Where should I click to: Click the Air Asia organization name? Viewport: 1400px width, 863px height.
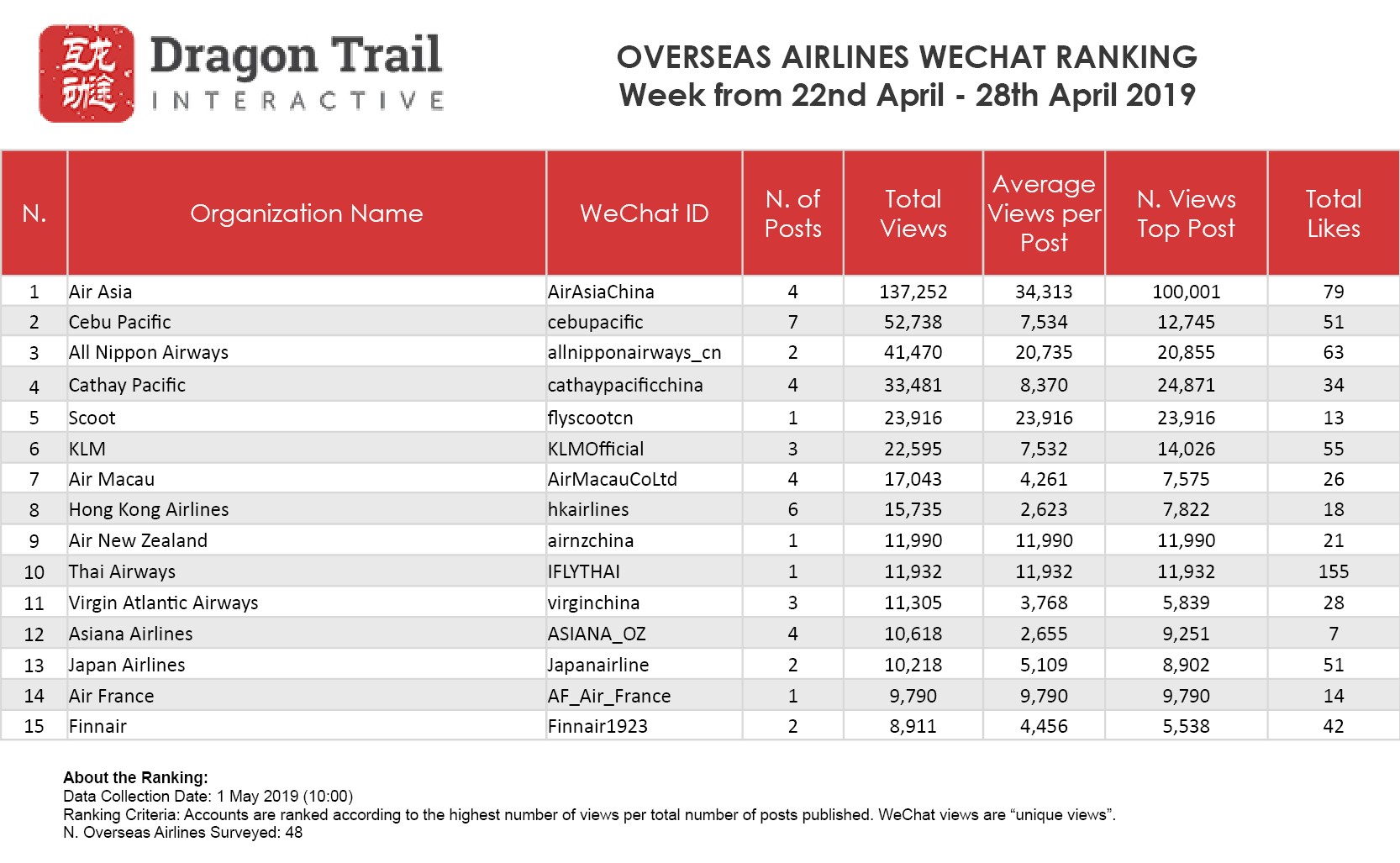pos(101,292)
